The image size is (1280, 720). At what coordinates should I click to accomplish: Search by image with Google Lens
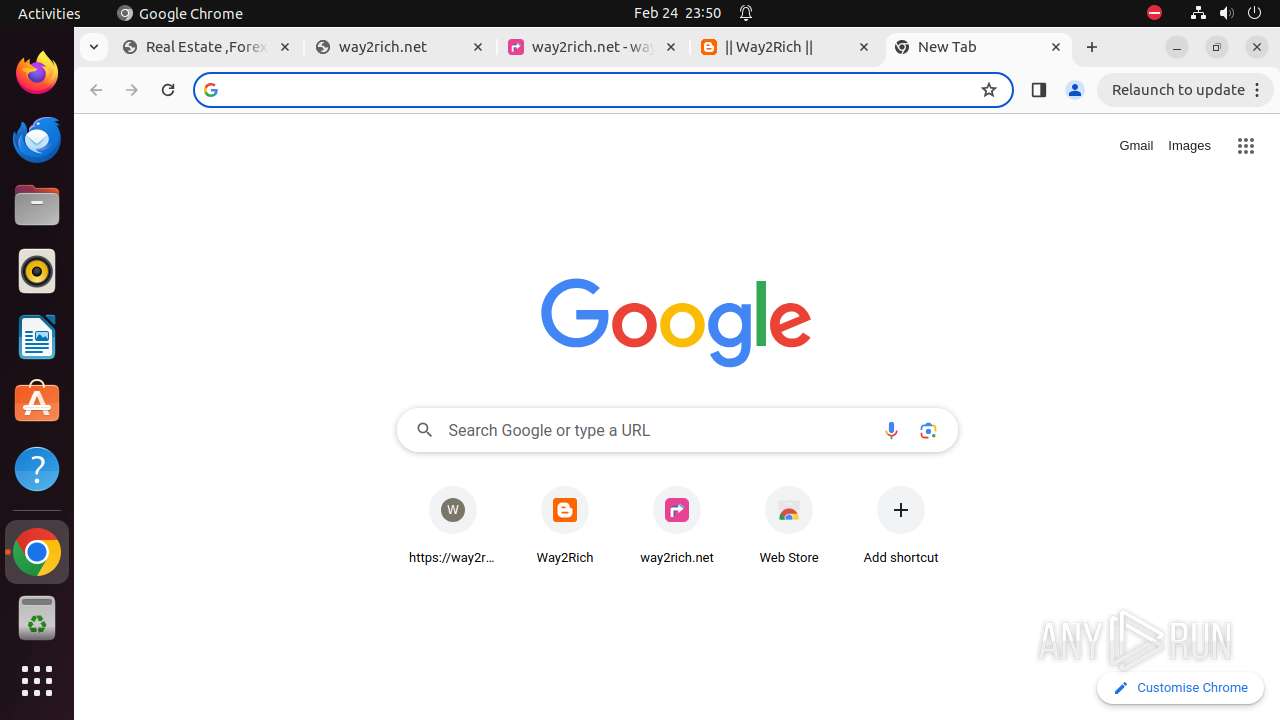(x=929, y=430)
